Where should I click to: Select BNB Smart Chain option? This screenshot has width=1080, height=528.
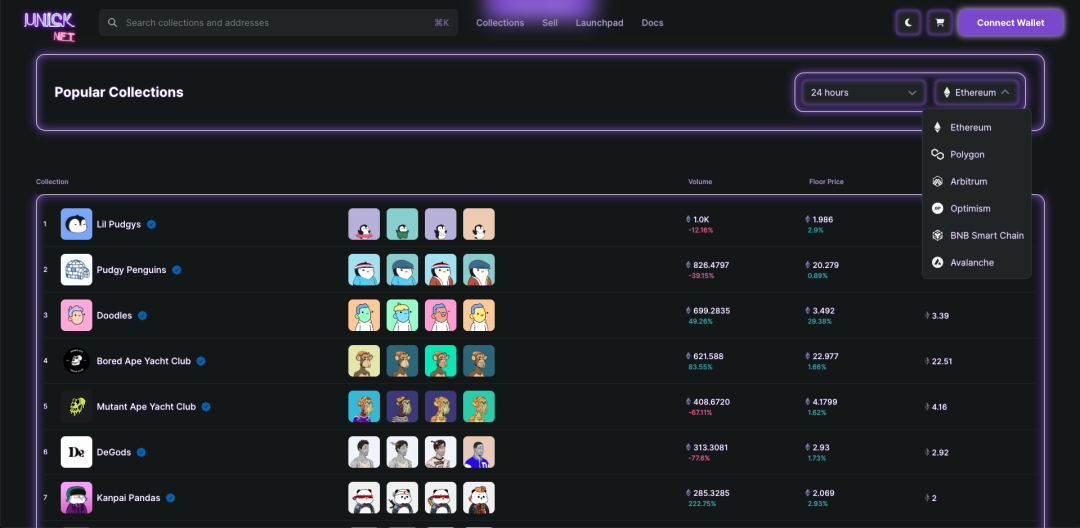[976, 235]
